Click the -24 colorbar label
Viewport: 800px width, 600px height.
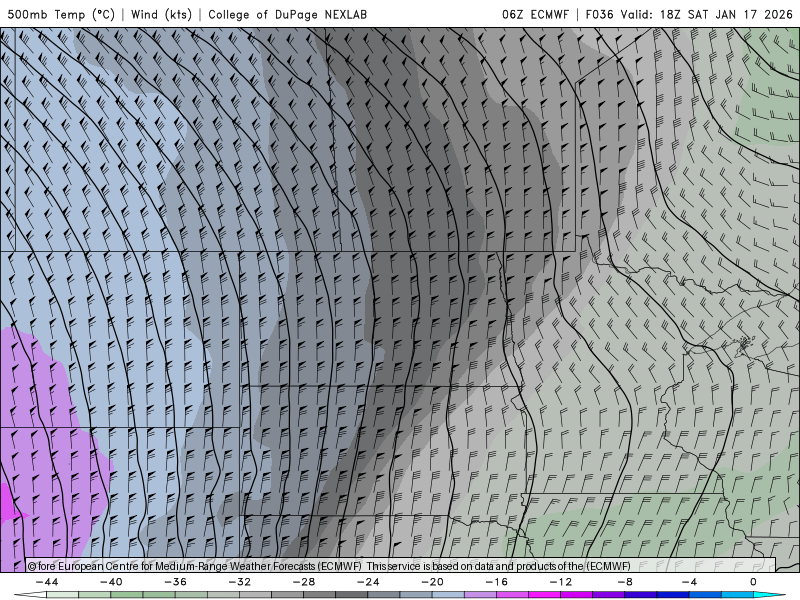point(368,582)
